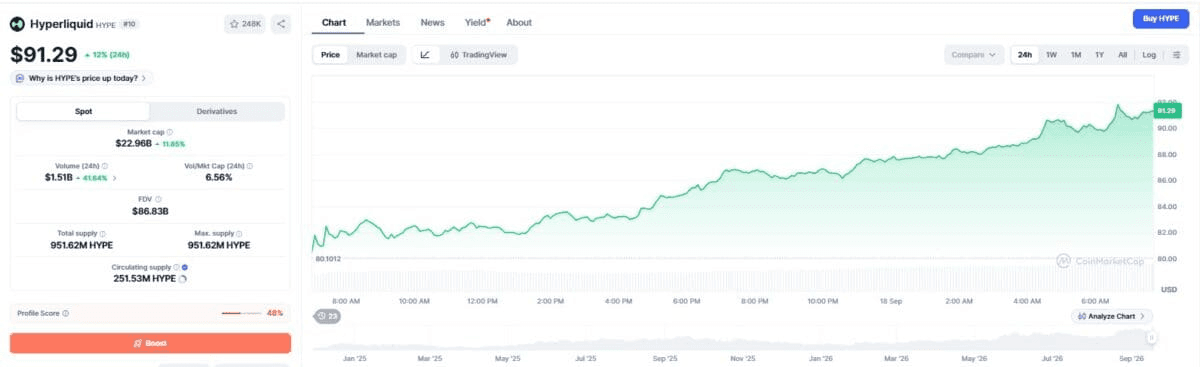
Task: Click the Profile Score progress bar
Action: point(241,313)
